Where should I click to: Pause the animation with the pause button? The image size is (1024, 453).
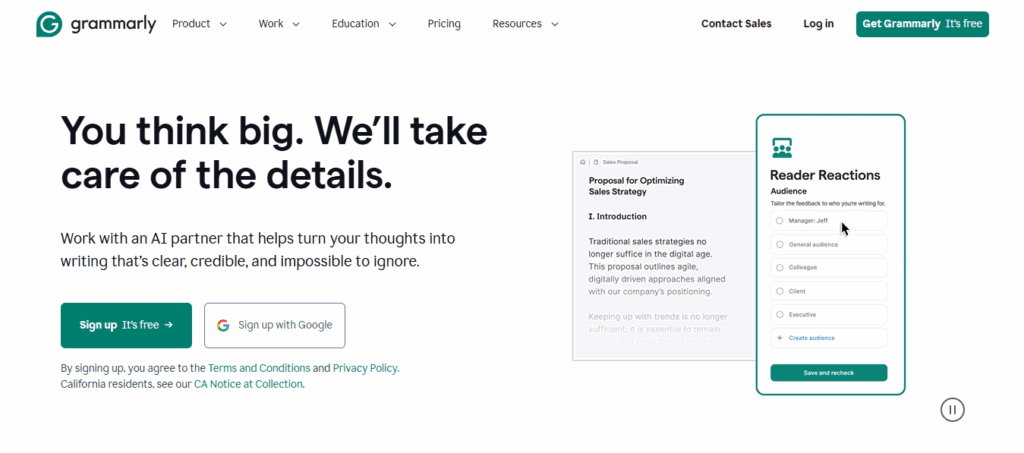coord(952,409)
